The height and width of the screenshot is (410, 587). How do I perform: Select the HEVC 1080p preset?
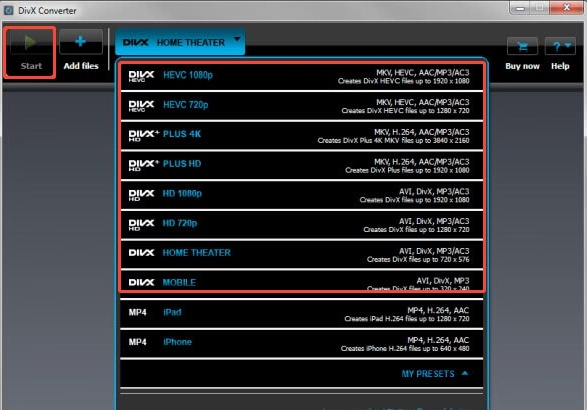coord(302,76)
